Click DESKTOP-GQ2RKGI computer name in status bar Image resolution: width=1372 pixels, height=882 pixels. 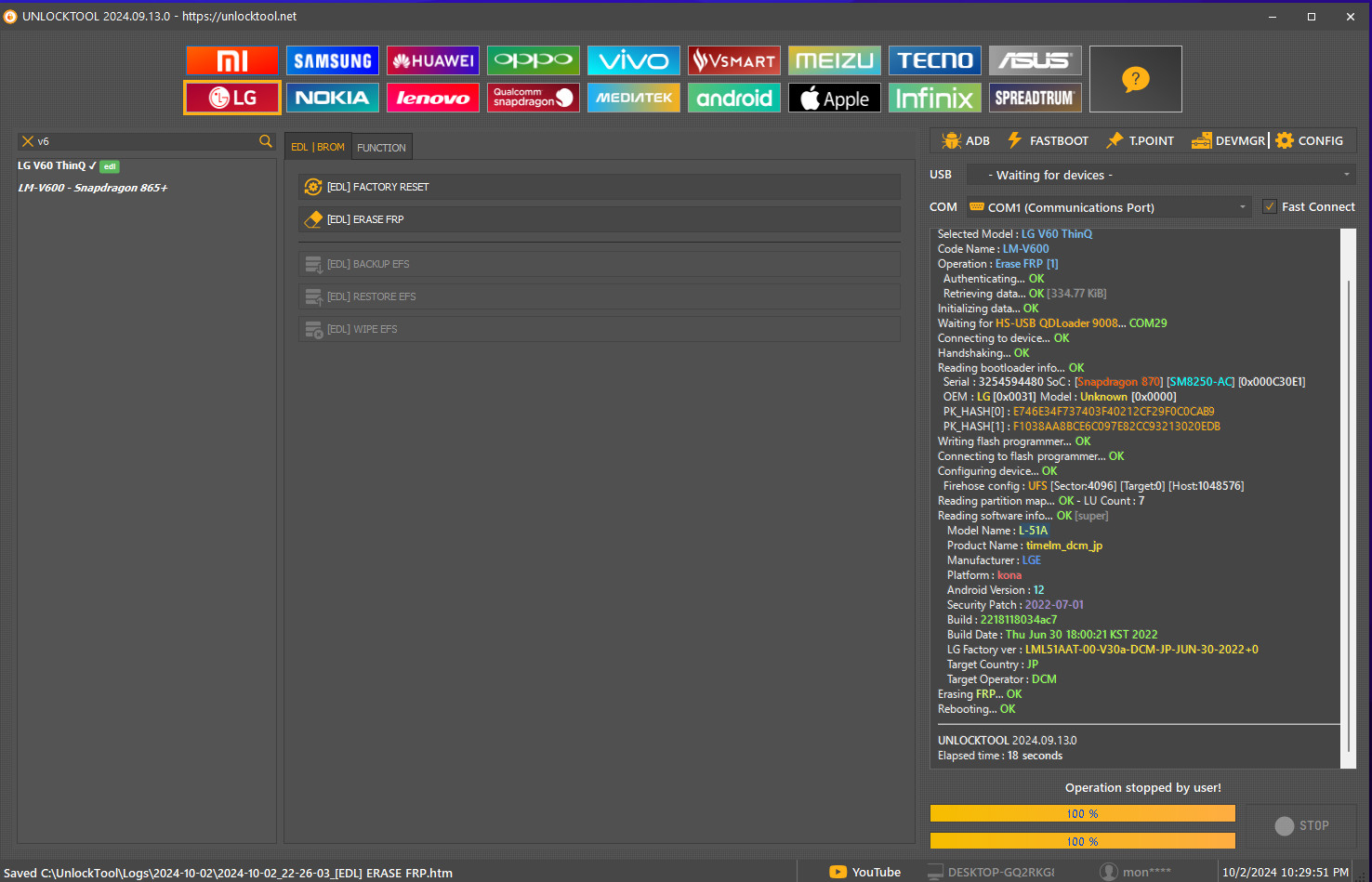point(992,872)
